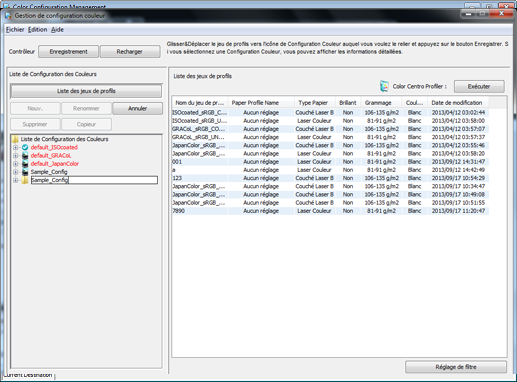Sort by Type Papier column header
The width and height of the screenshot is (517, 382).
(x=314, y=103)
